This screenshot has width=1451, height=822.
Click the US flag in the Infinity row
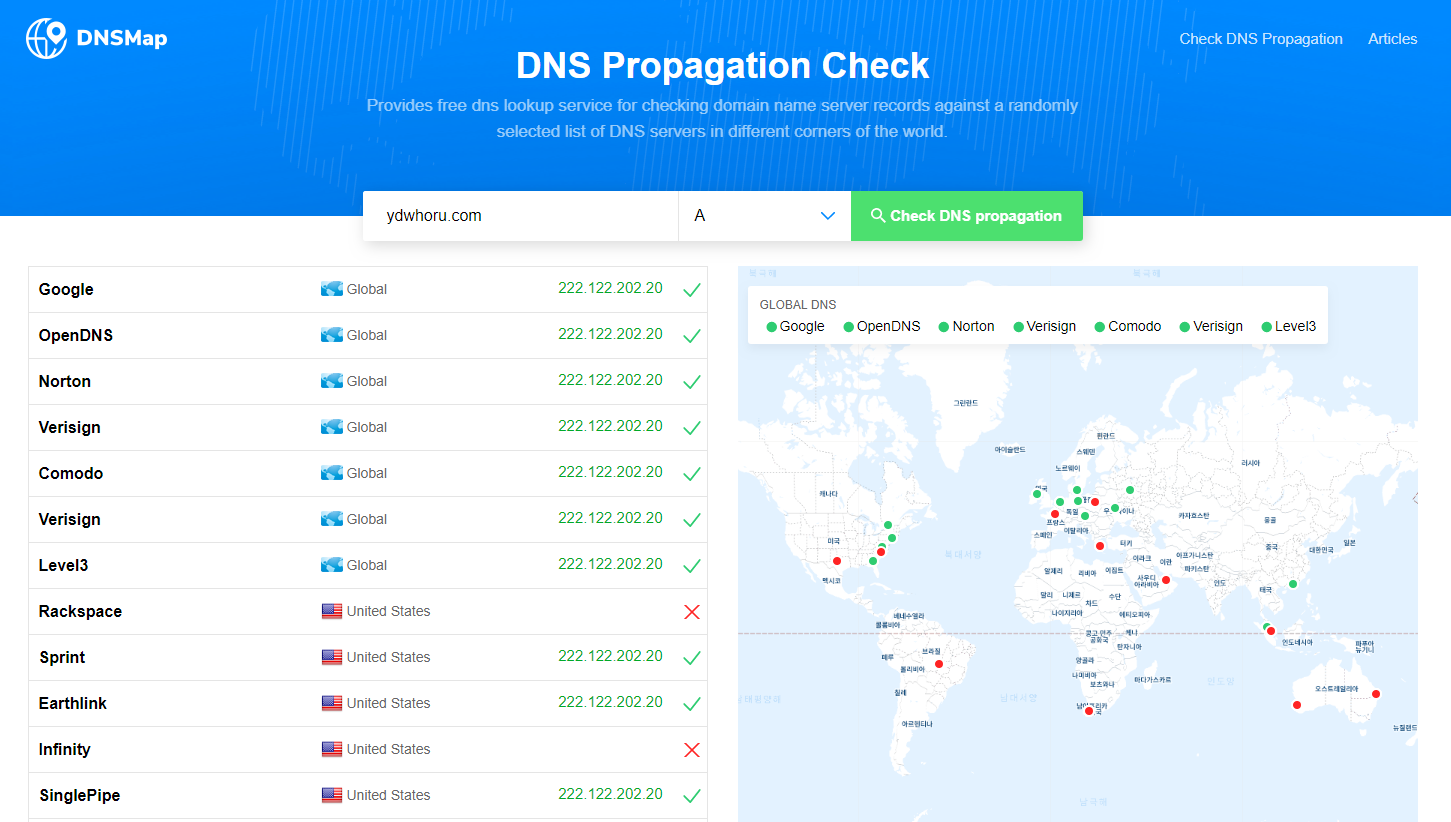(332, 749)
